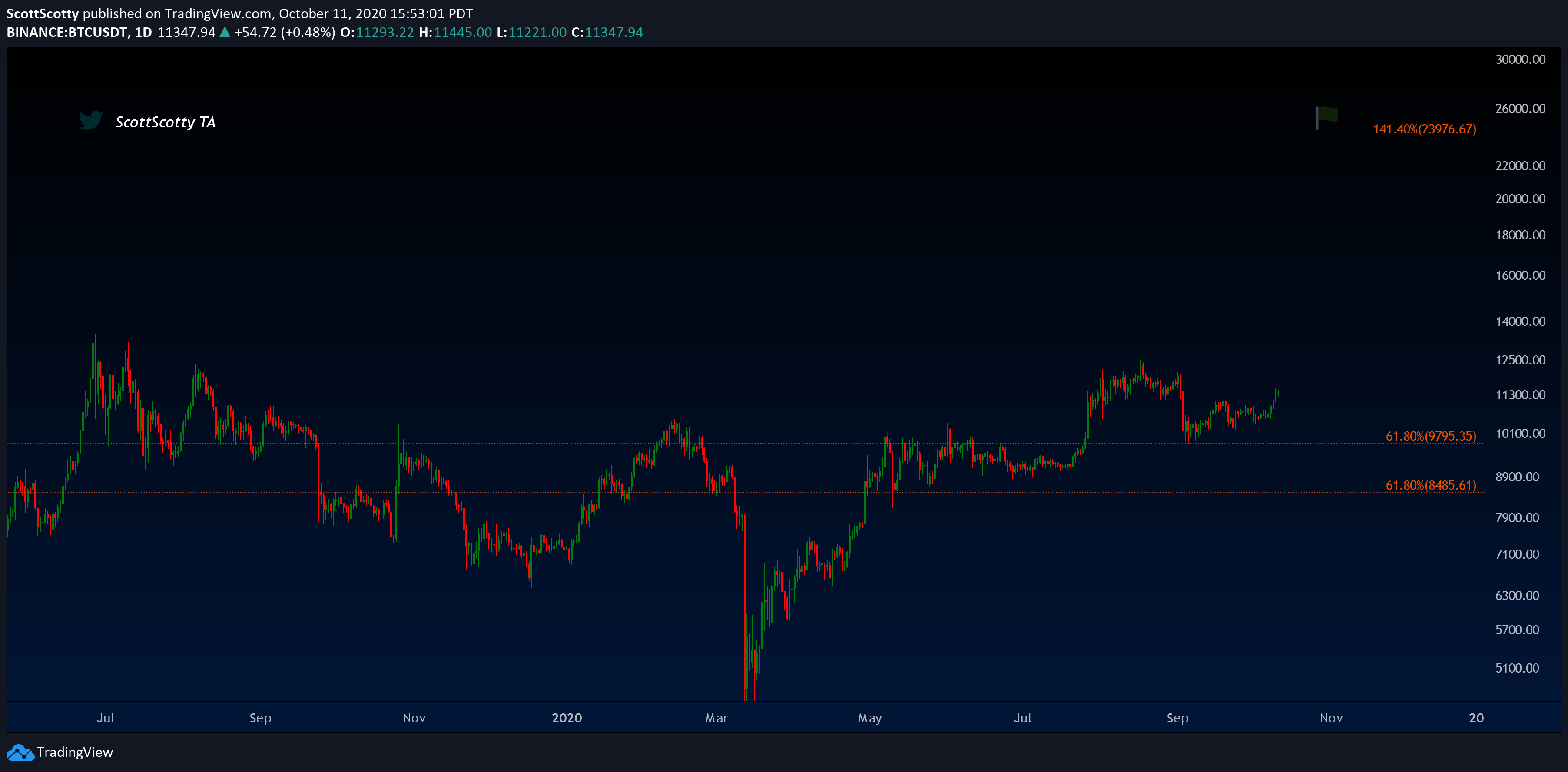Click the Nov label right of Sep 2020
The height and width of the screenshot is (772, 1568).
pos(1331,718)
